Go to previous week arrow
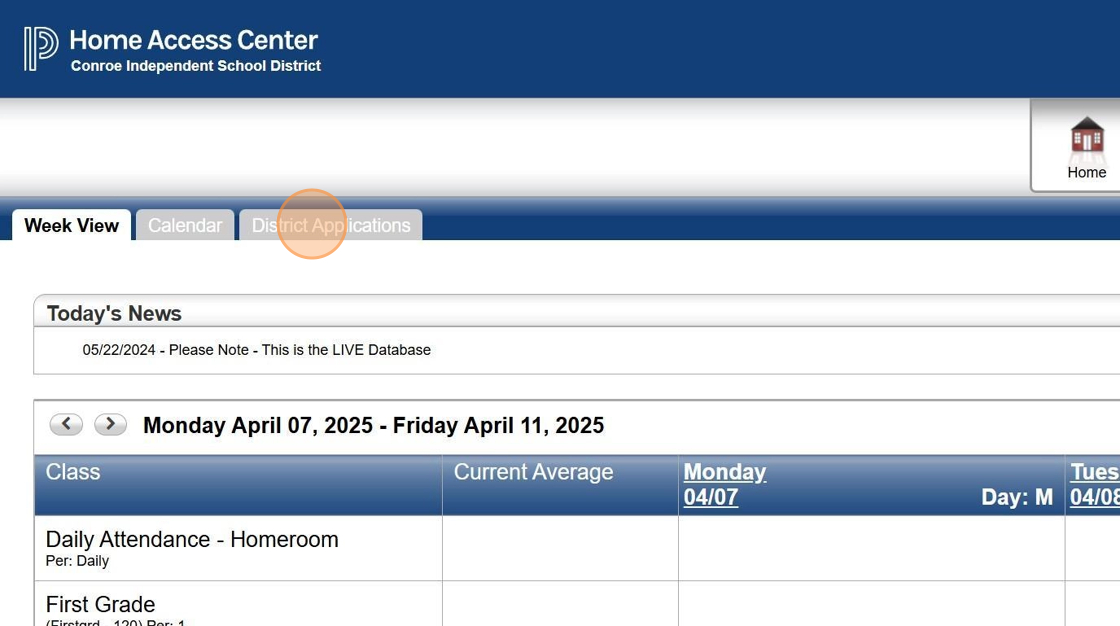 (66, 424)
